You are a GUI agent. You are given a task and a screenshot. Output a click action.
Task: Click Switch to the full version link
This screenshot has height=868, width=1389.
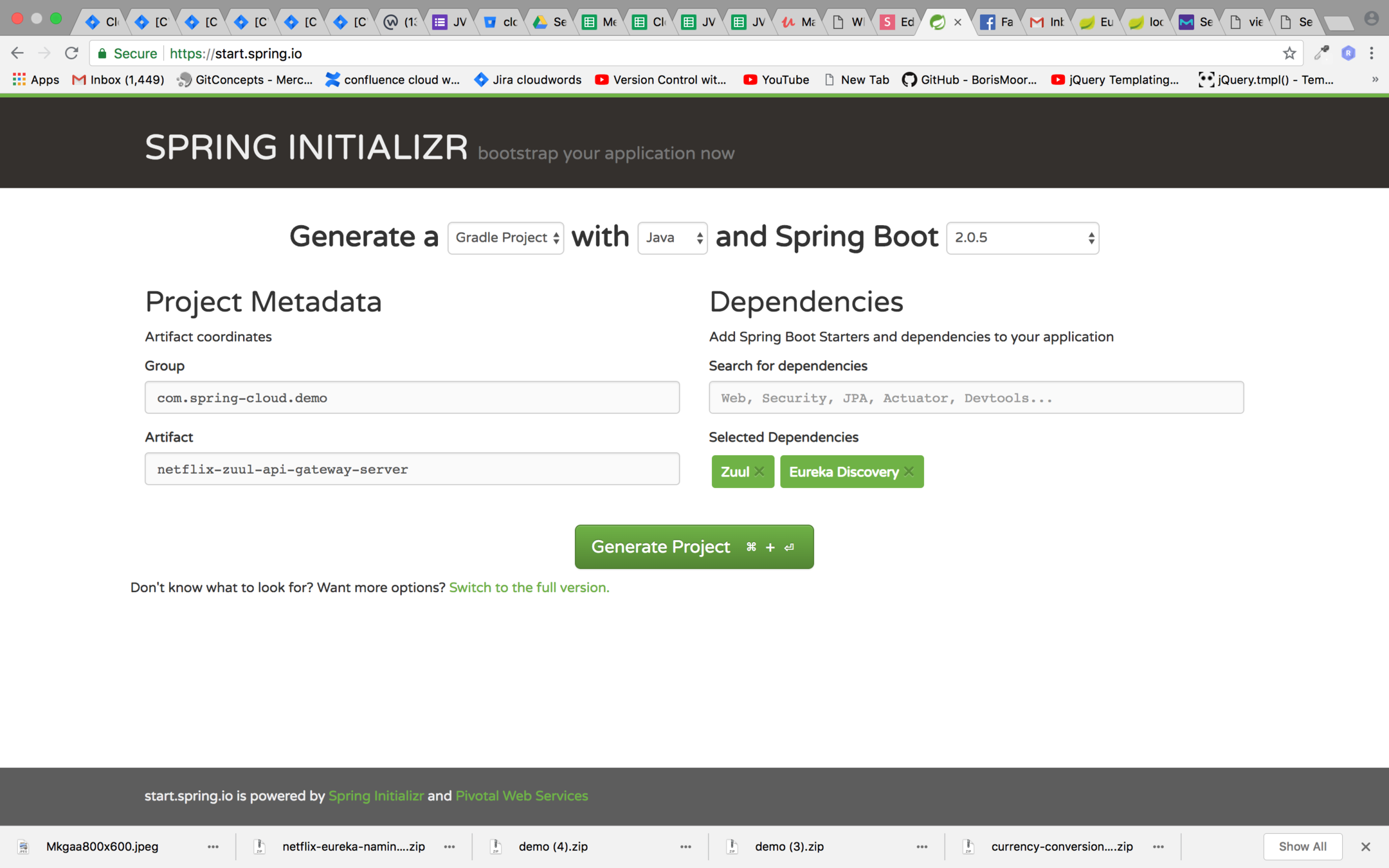coord(529,588)
